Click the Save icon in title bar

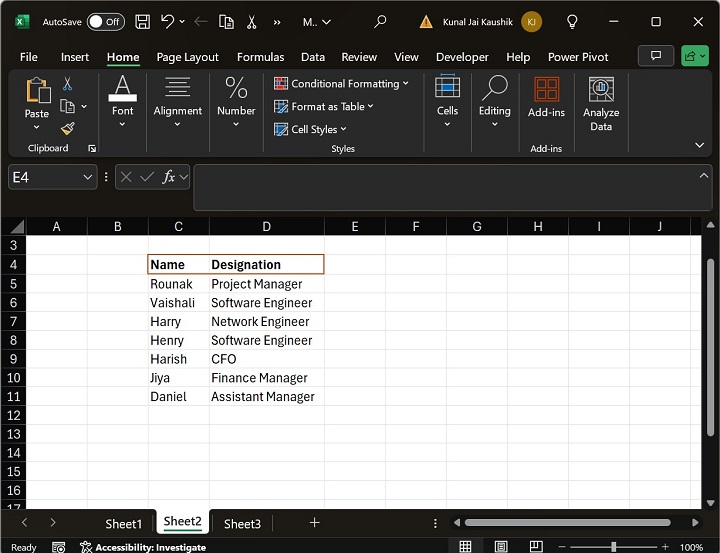click(x=143, y=21)
